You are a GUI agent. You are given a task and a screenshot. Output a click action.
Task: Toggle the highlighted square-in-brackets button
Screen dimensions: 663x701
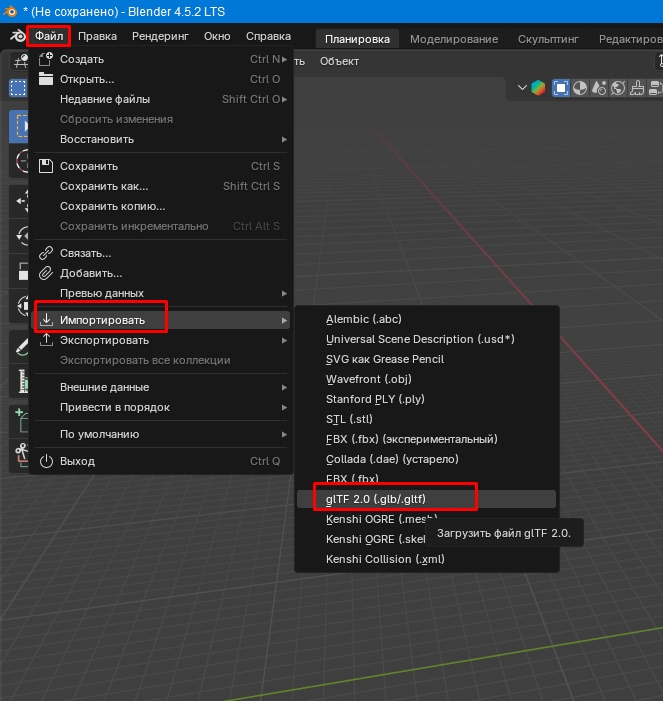[x=561, y=88]
